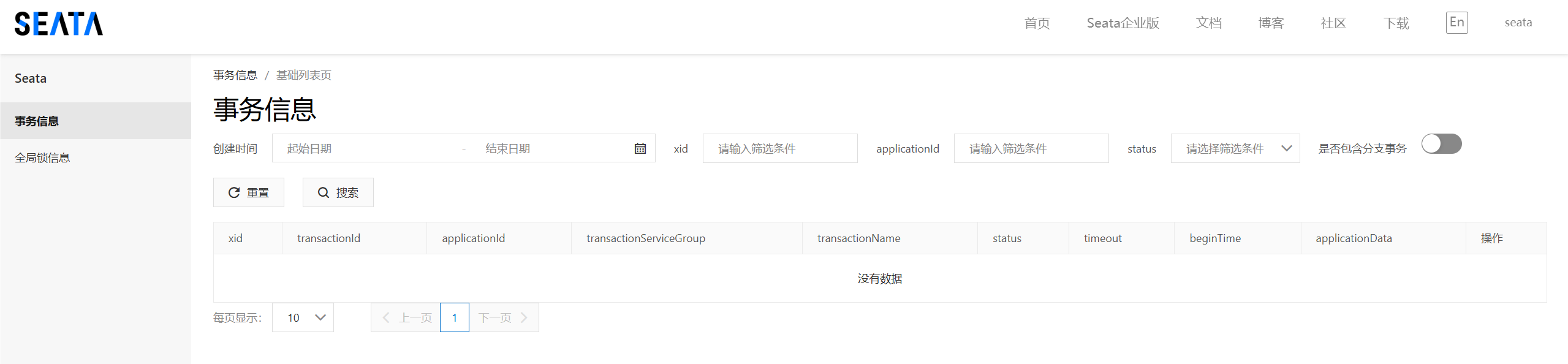Open the Seata企业版 navigation link

[x=1123, y=23]
